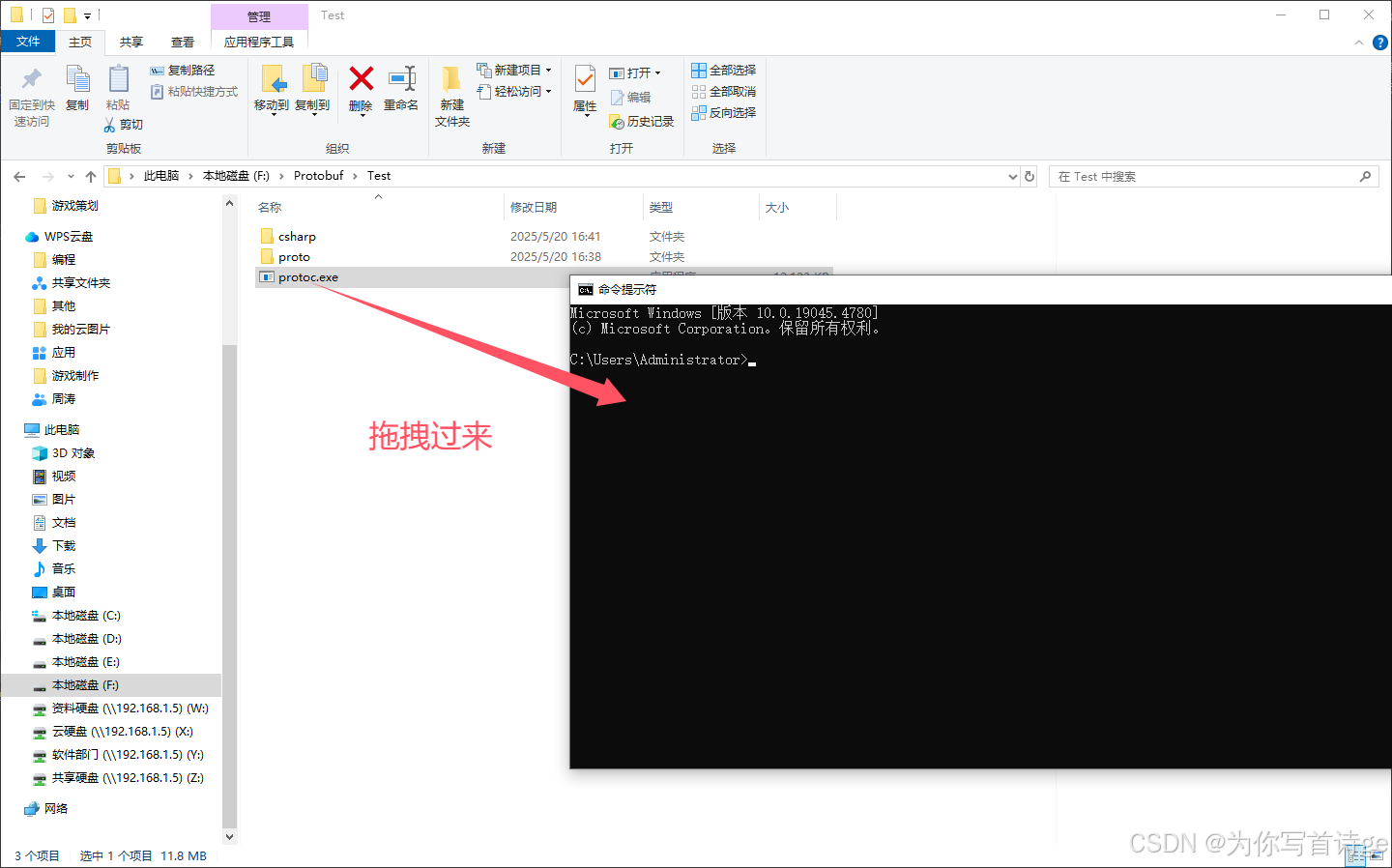Click the Help question mark icon

click(1379, 43)
